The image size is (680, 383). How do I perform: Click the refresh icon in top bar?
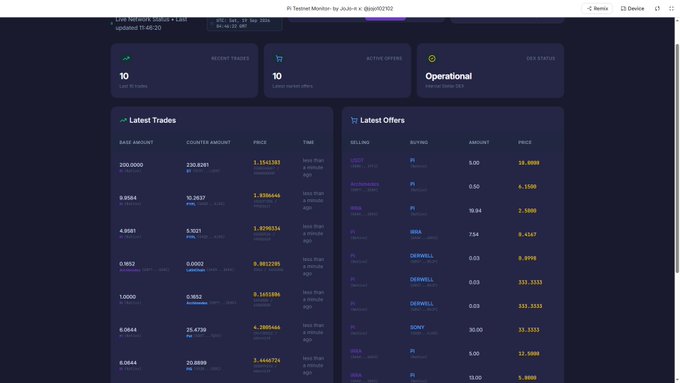pyautogui.click(x=657, y=8)
